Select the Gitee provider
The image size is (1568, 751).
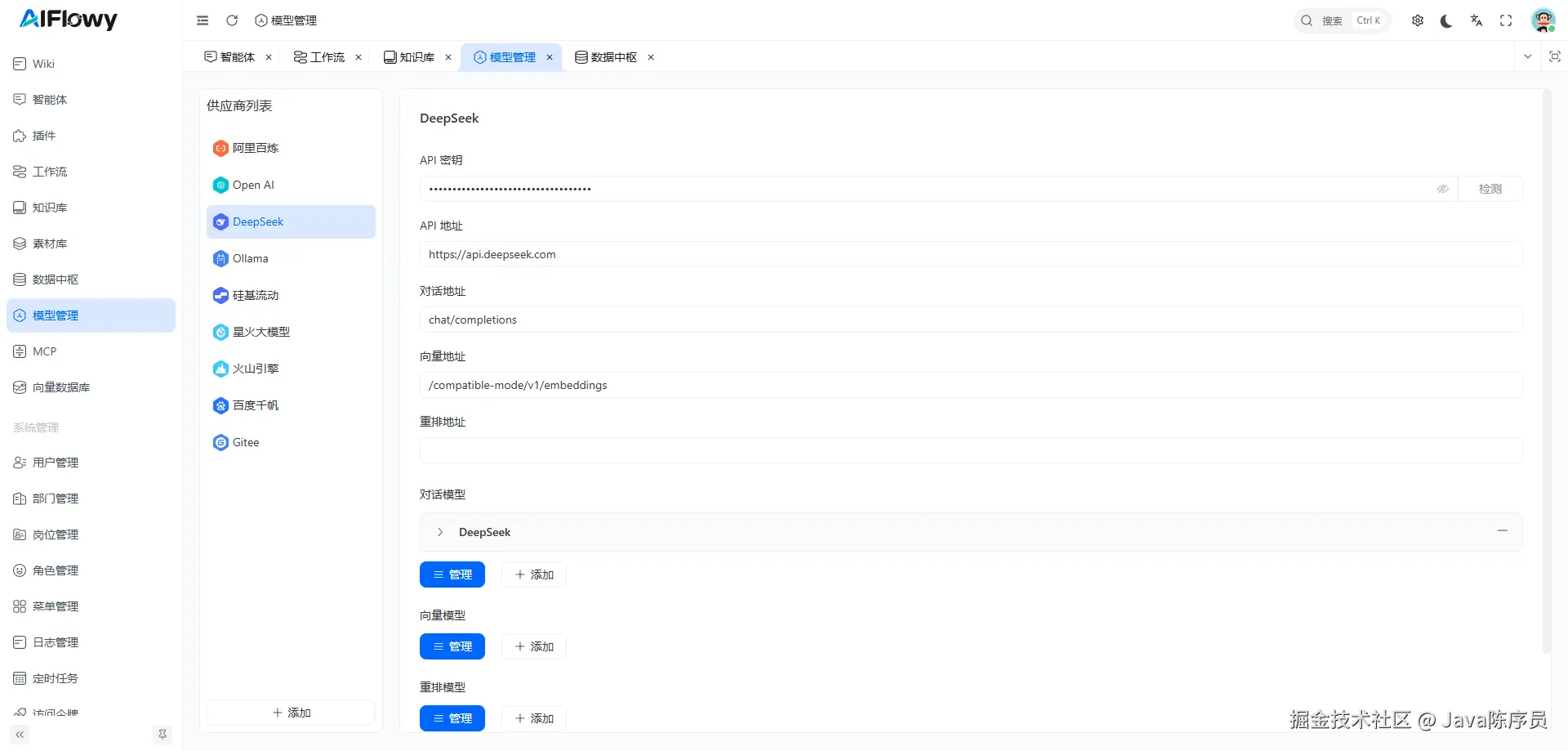click(x=291, y=442)
